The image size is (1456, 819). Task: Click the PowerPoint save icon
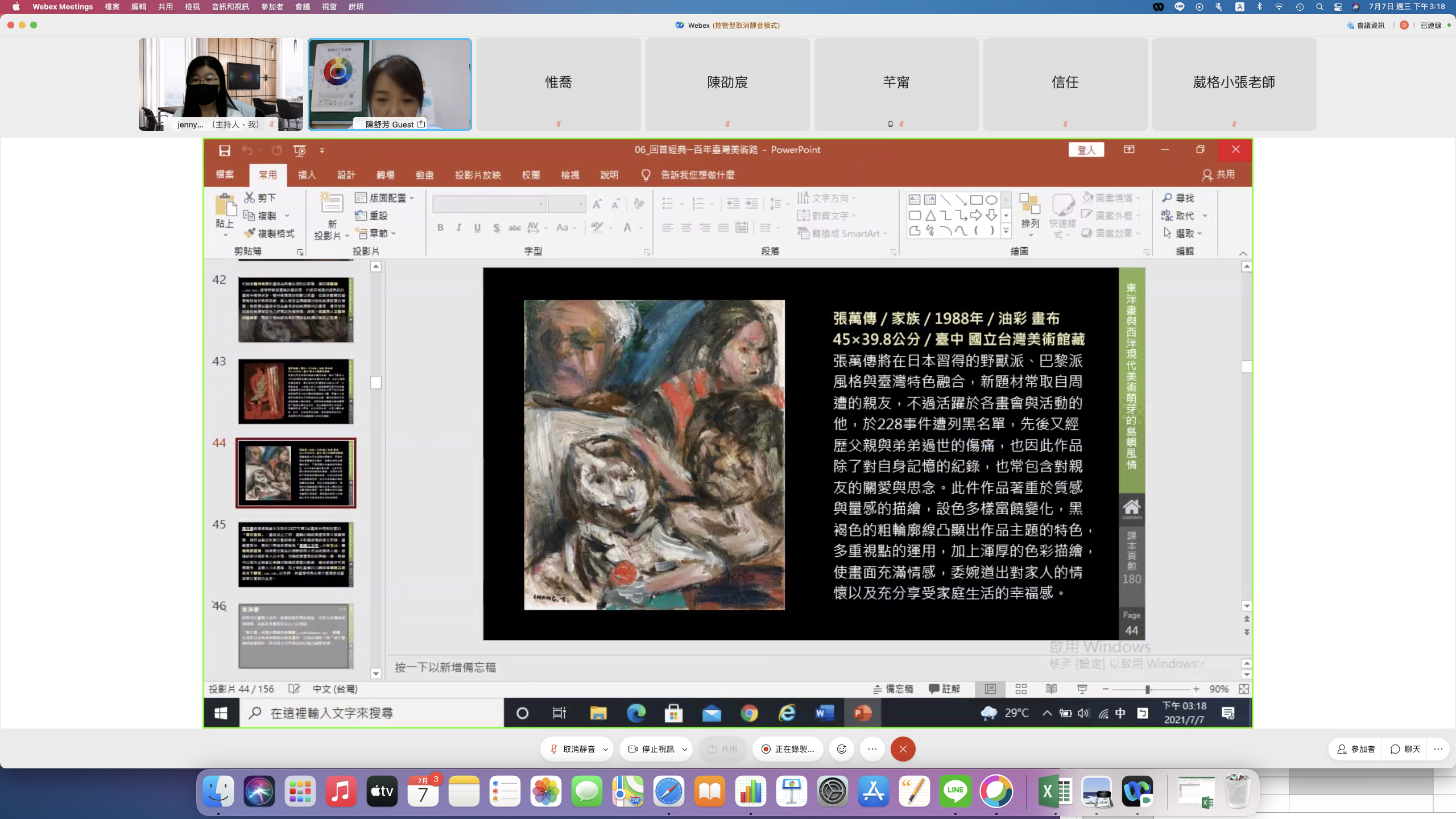coord(225,150)
